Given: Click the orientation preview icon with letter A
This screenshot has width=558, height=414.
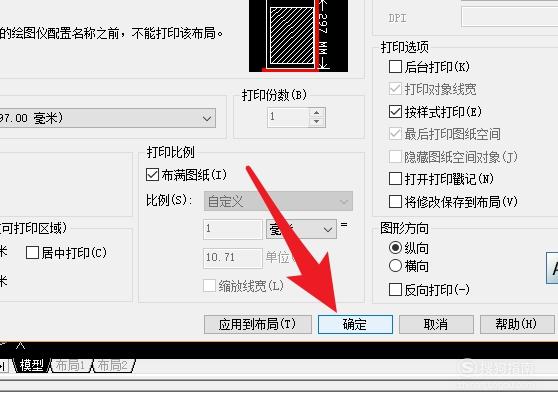Looking at the screenshot, I should coord(552,268).
